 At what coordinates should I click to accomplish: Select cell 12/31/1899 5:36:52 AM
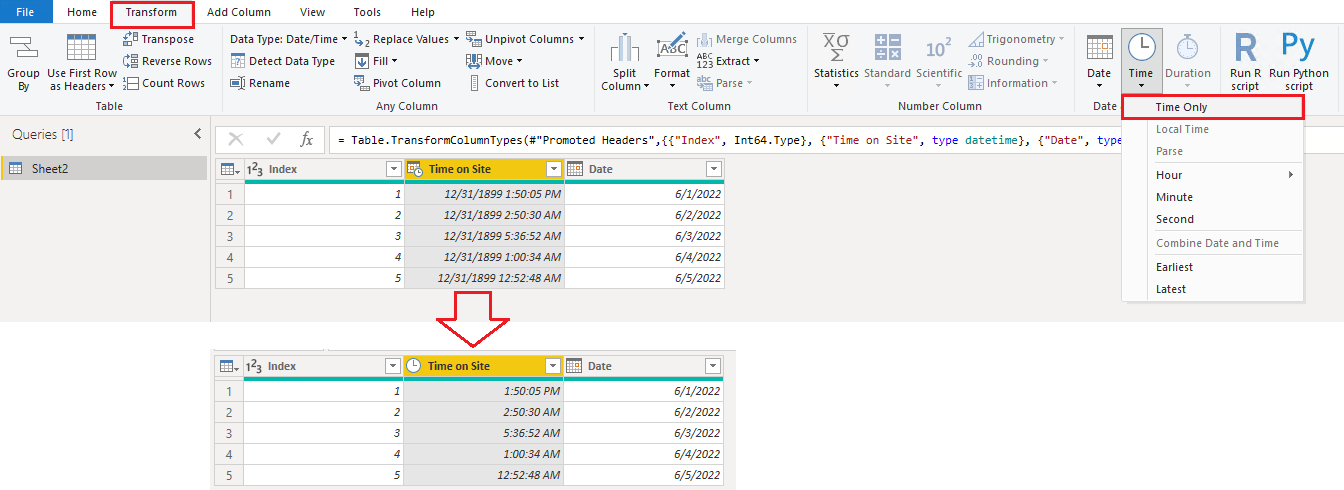485,235
